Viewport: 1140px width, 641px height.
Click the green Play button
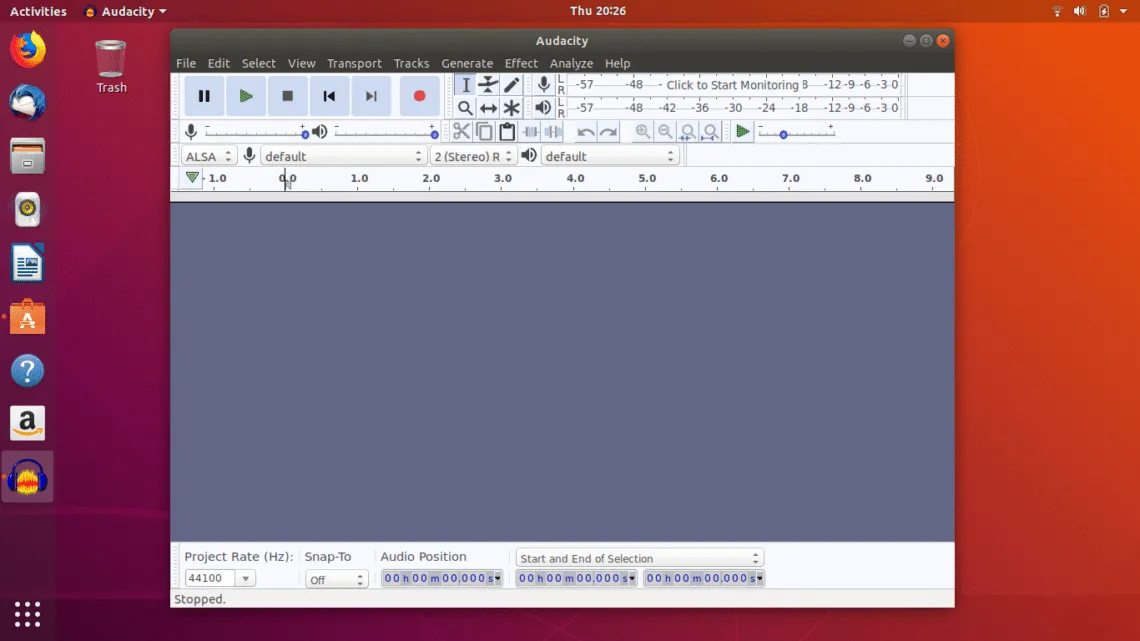click(x=246, y=96)
